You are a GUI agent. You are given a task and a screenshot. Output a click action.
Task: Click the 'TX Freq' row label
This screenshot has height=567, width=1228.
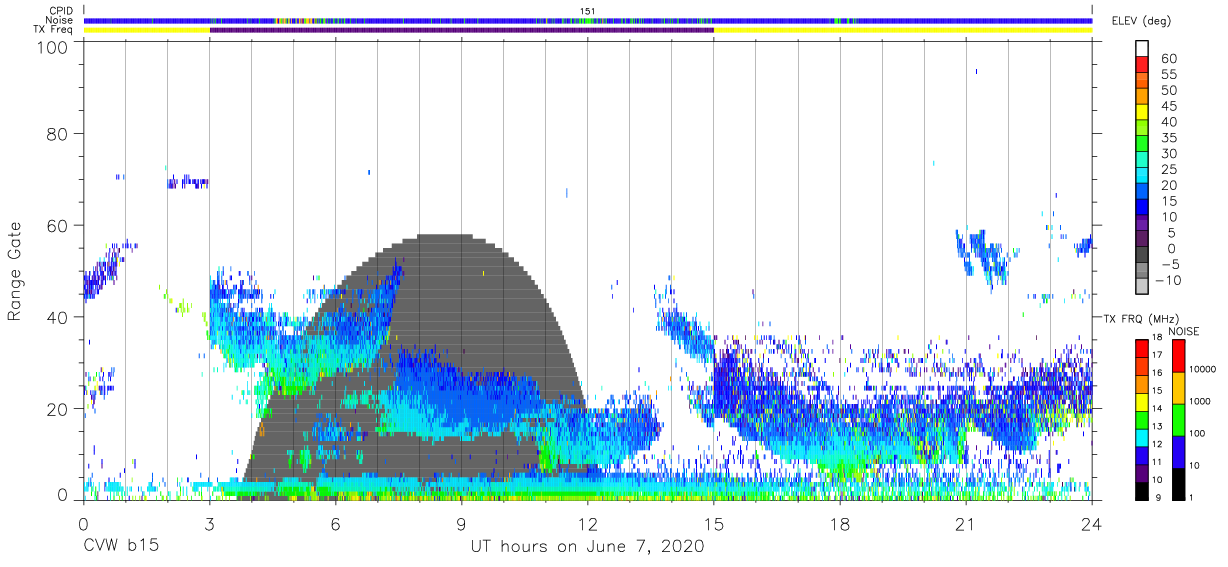(55, 30)
